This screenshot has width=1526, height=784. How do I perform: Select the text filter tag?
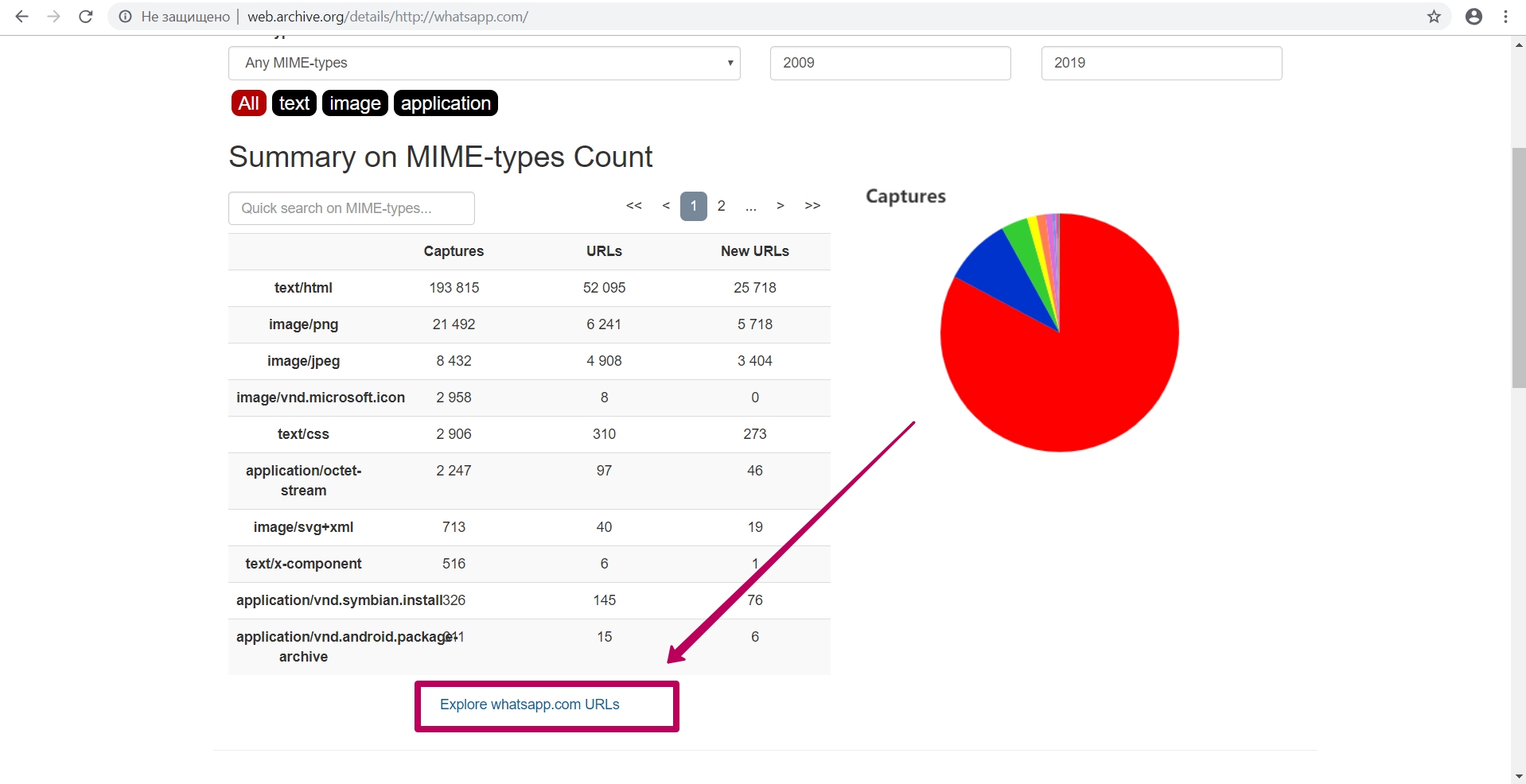point(294,103)
